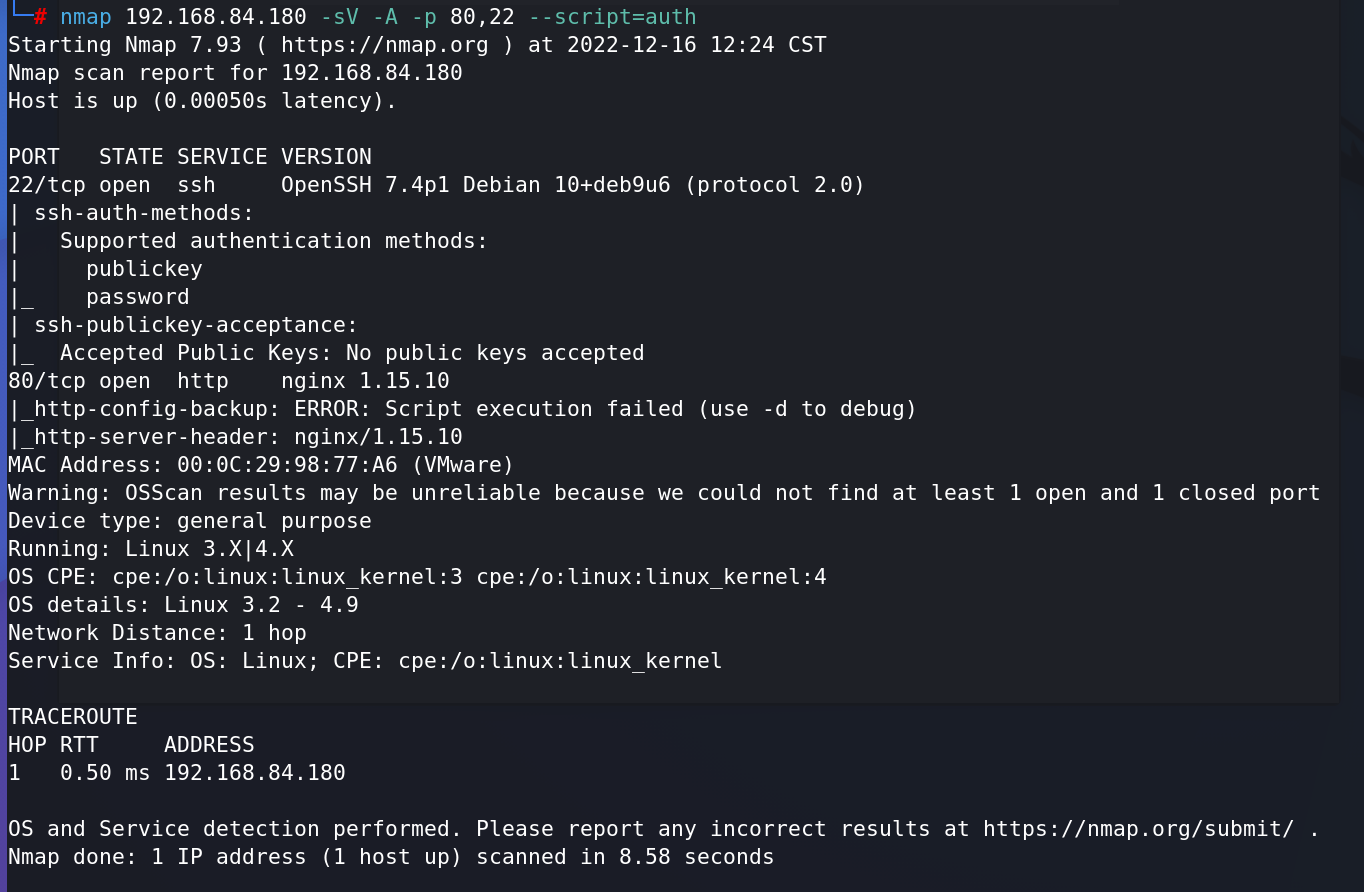This screenshot has width=1364, height=892.
Task: Click the PORT STATE SERVICE VERSION header row
Action: click(x=190, y=157)
